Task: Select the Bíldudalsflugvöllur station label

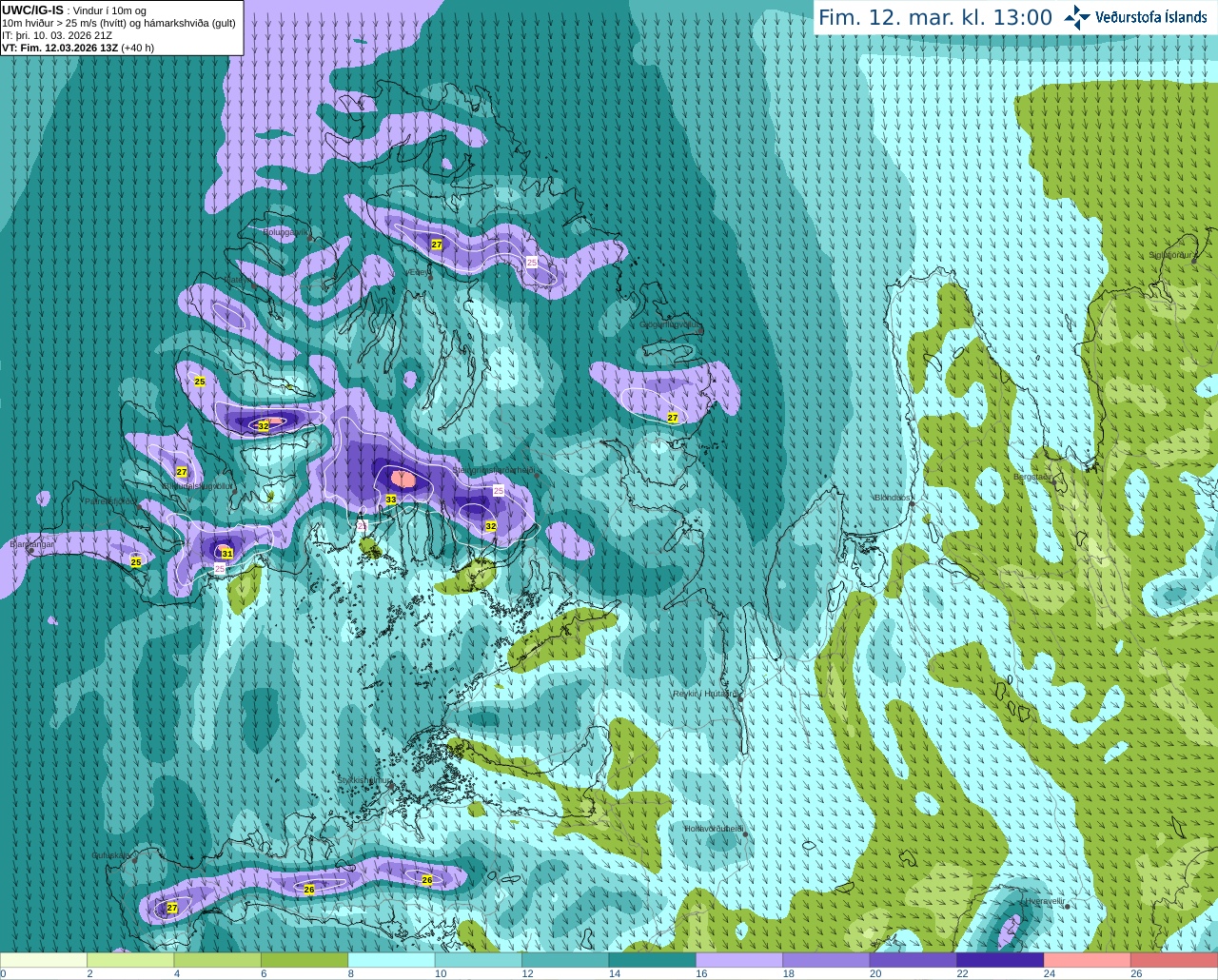Action: (197, 485)
